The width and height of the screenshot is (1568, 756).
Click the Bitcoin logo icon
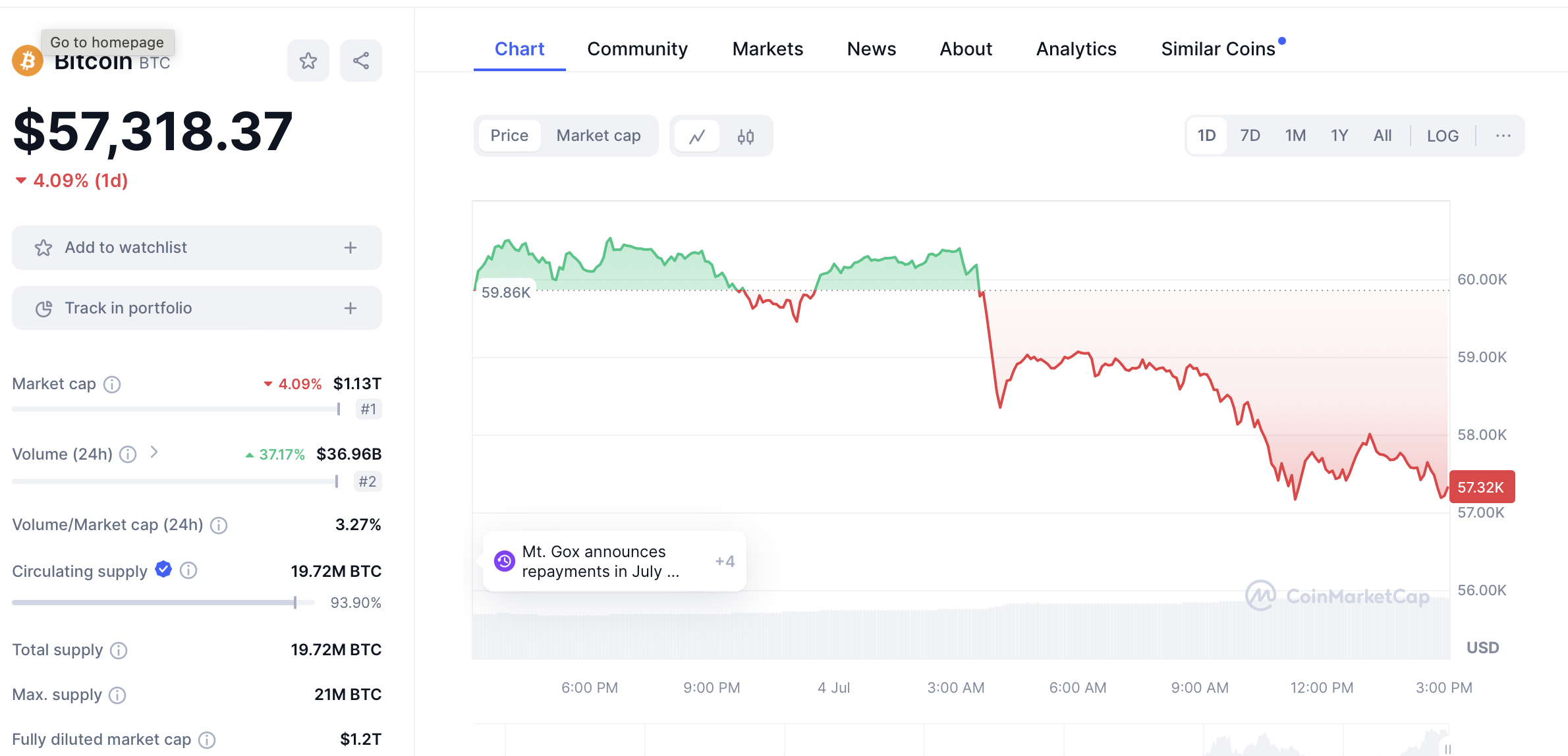[28, 61]
